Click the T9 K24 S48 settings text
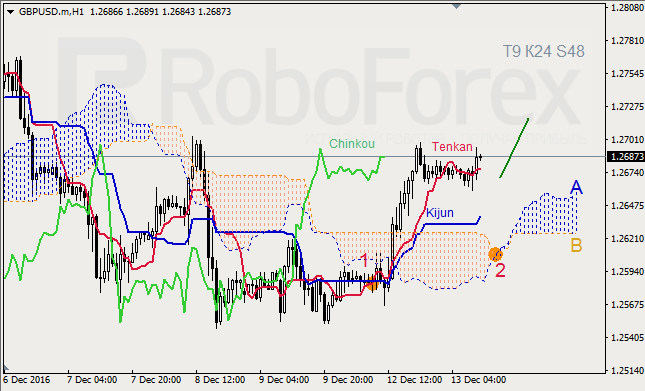 (543, 51)
